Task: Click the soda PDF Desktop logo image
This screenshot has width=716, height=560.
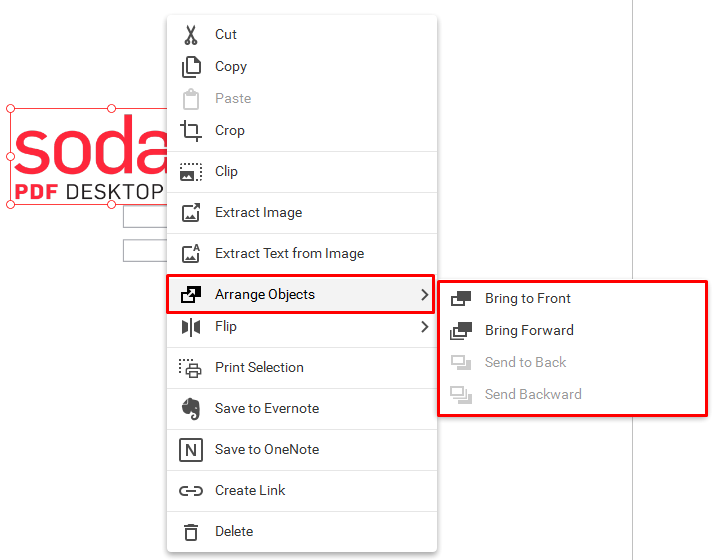Action: click(x=89, y=157)
